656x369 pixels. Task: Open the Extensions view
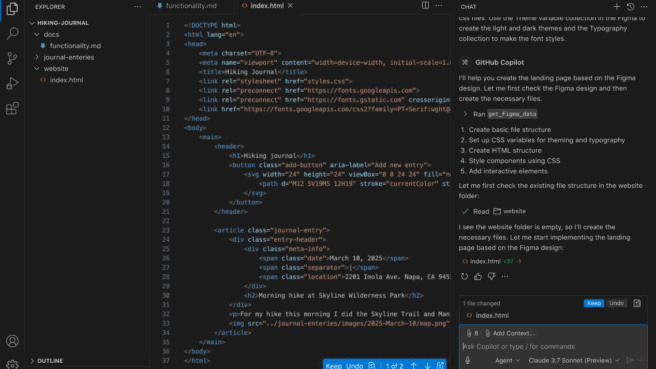tap(12, 108)
